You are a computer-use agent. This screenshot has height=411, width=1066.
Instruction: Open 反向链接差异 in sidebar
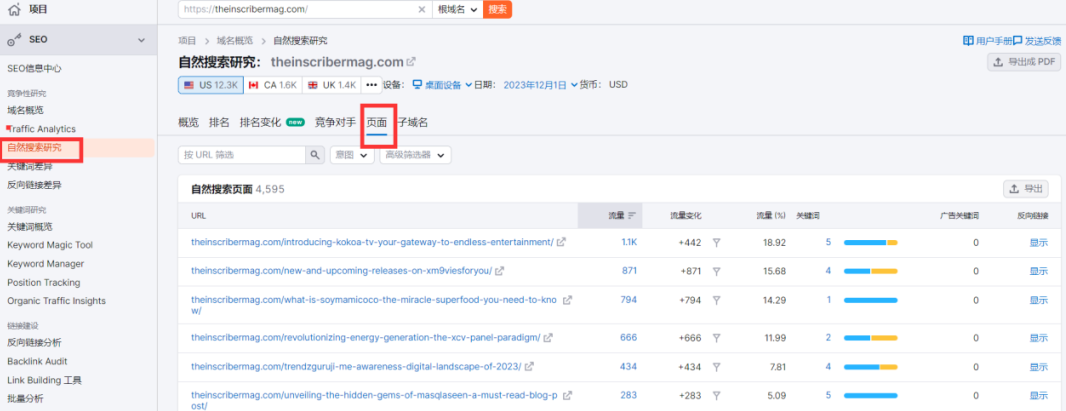(35, 185)
